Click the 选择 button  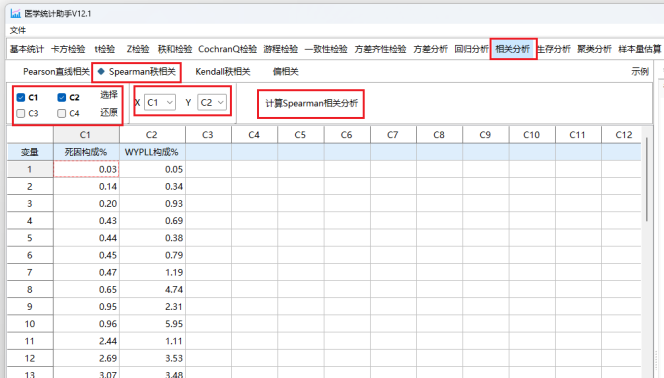point(109,95)
